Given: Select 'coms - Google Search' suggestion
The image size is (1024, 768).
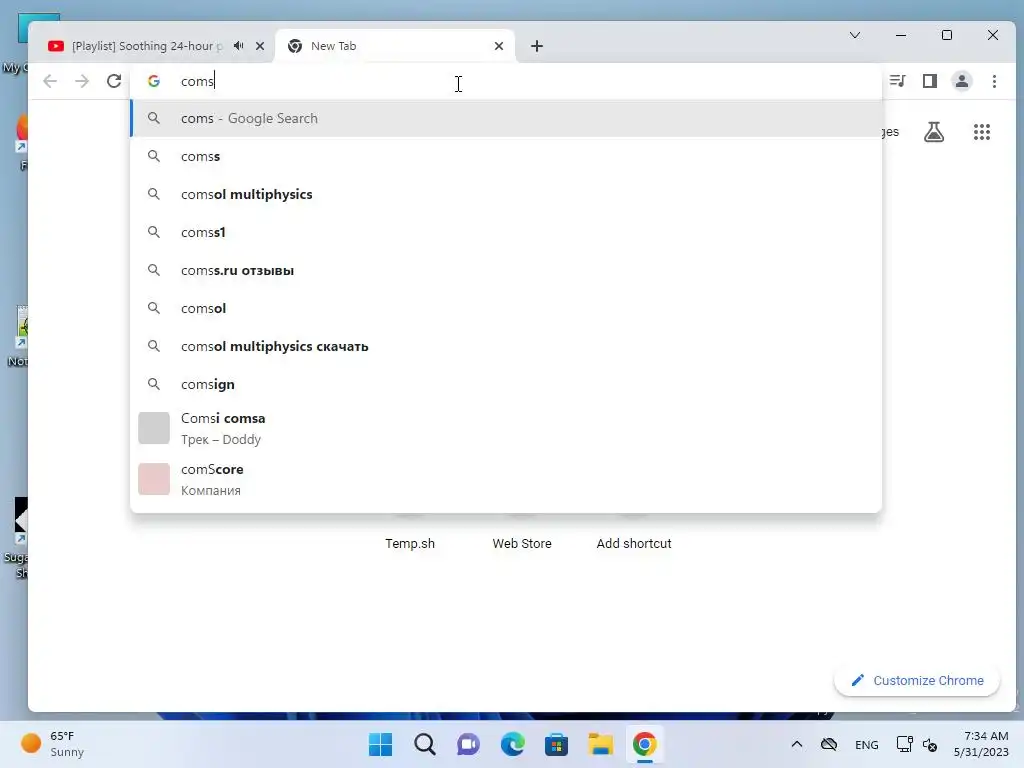Looking at the screenshot, I should pos(506,118).
